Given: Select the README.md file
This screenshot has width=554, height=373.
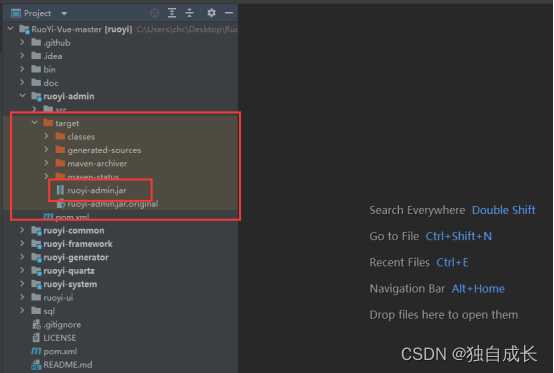Looking at the screenshot, I should pos(67,365).
